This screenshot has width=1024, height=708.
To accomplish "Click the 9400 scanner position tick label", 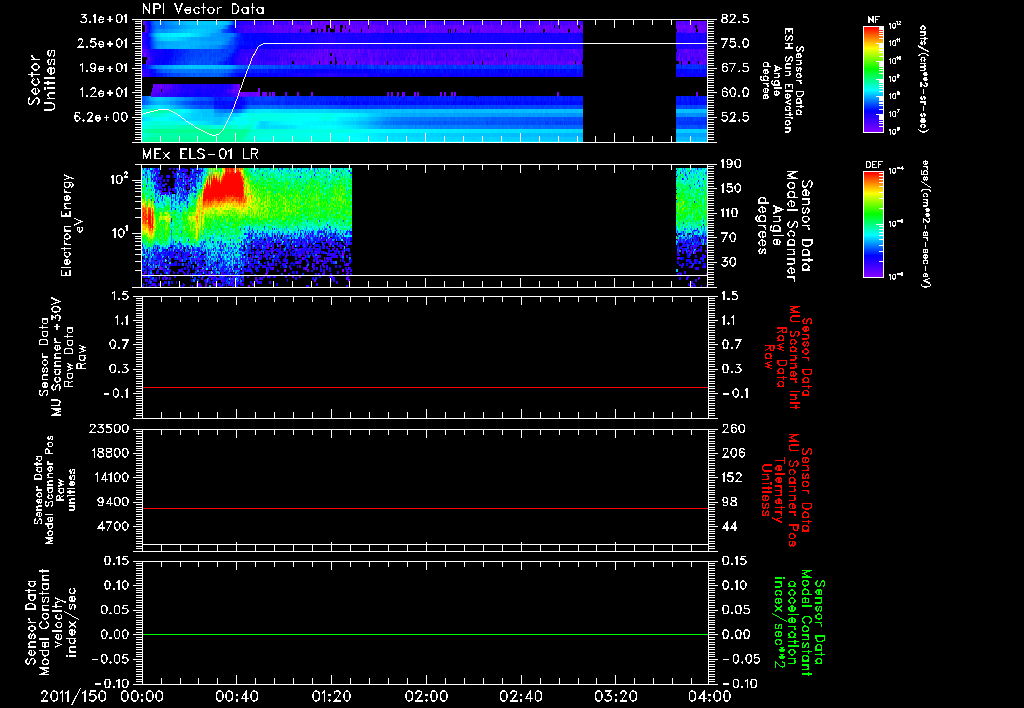I will point(112,502).
